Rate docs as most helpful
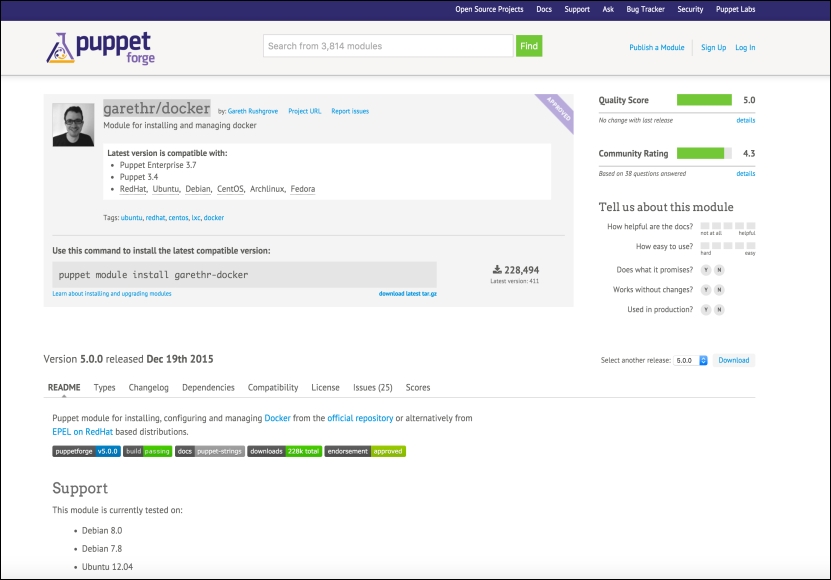Screen dimensions: 831x580 751,226
